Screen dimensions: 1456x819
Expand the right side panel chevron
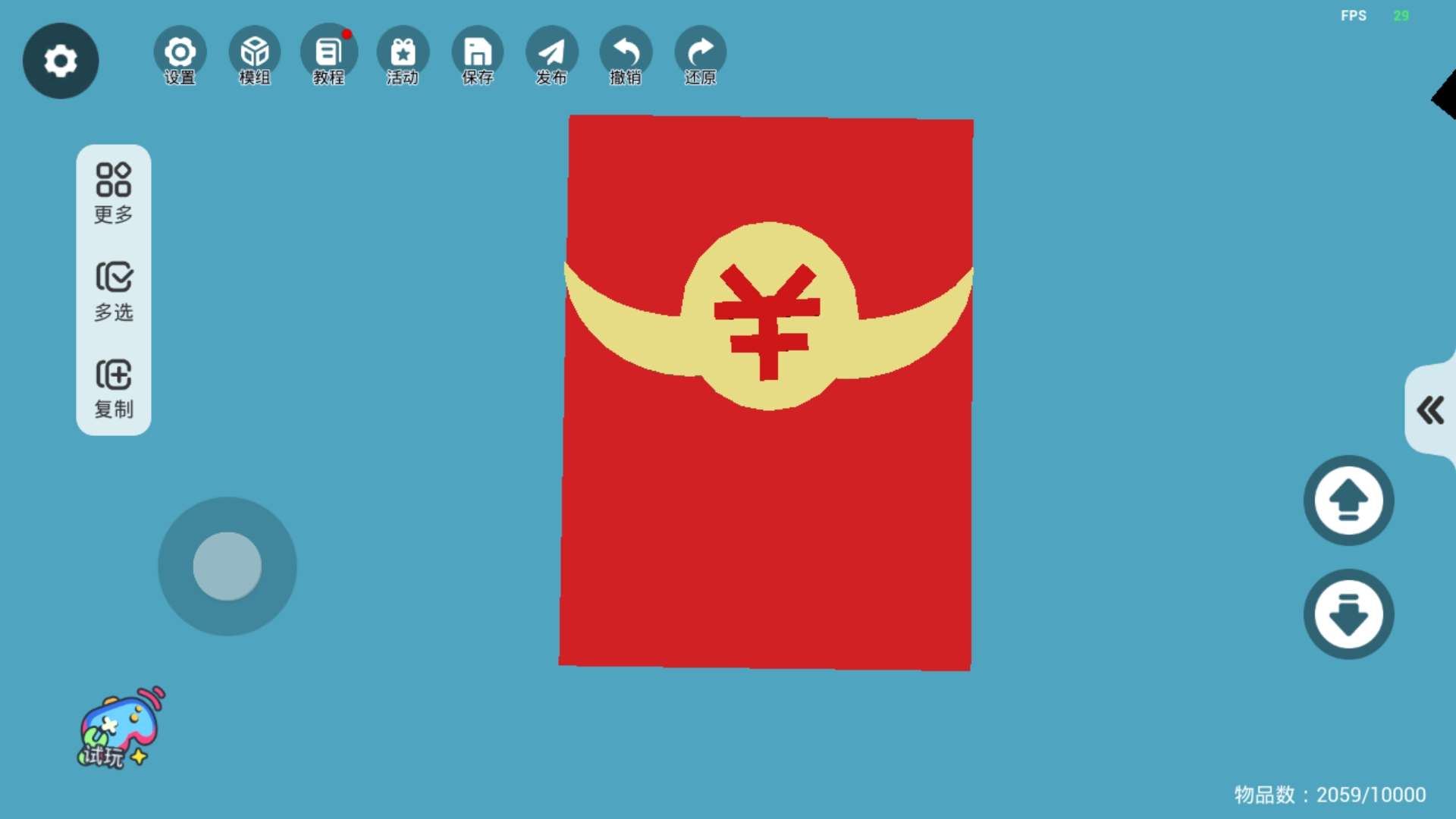(x=1430, y=410)
